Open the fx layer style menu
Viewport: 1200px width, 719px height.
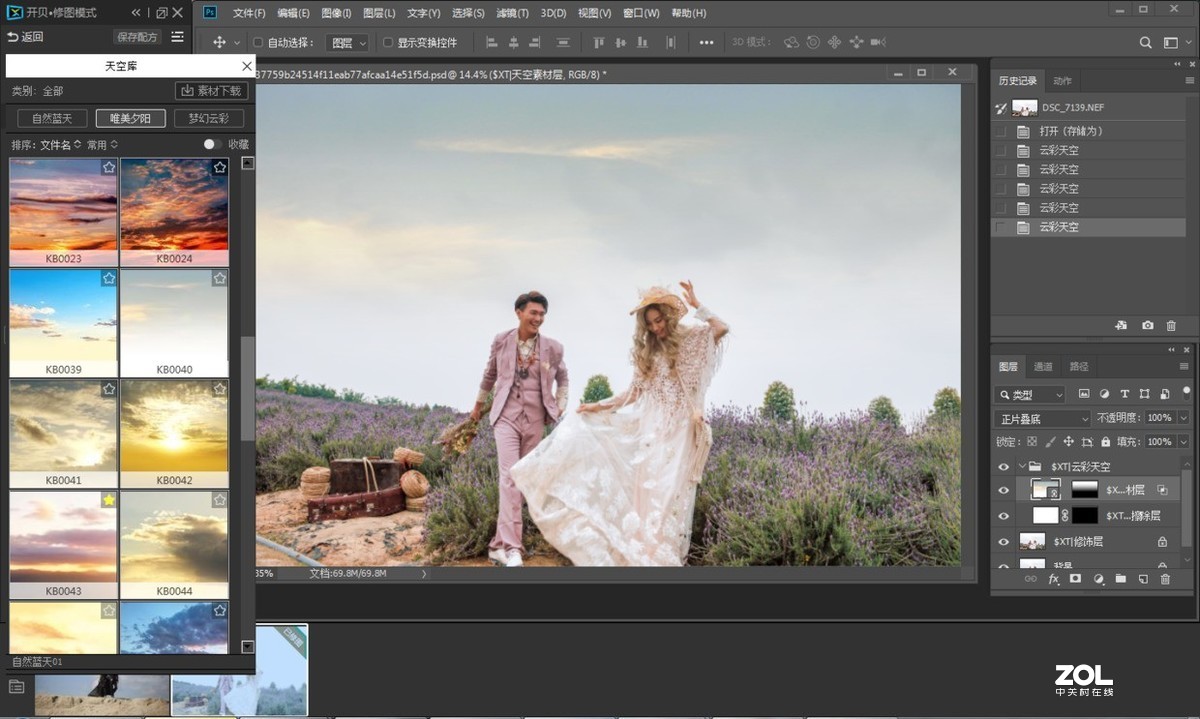pyautogui.click(x=1053, y=579)
